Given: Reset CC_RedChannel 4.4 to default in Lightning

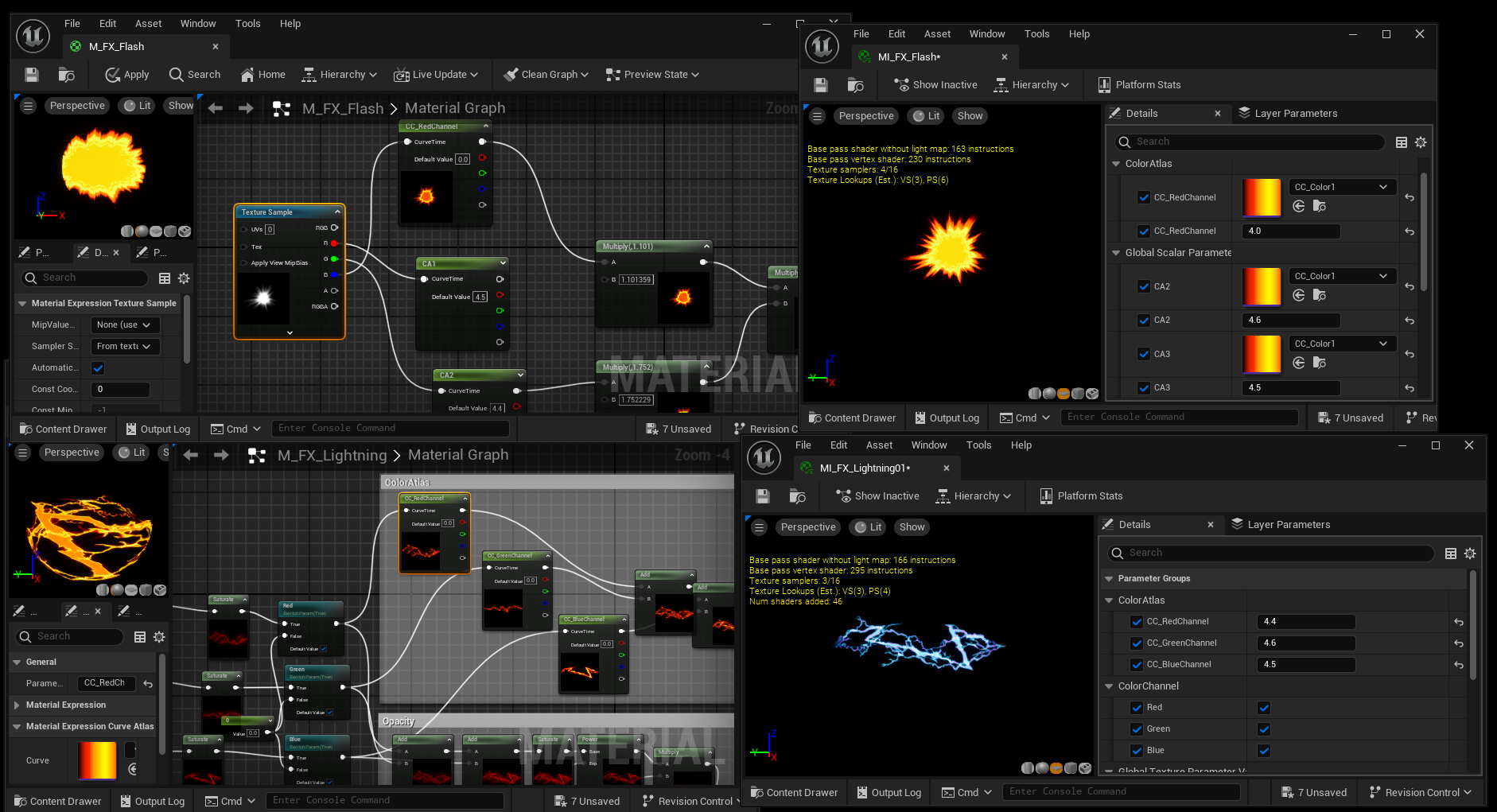Looking at the screenshot, I should coord(1459,622).
